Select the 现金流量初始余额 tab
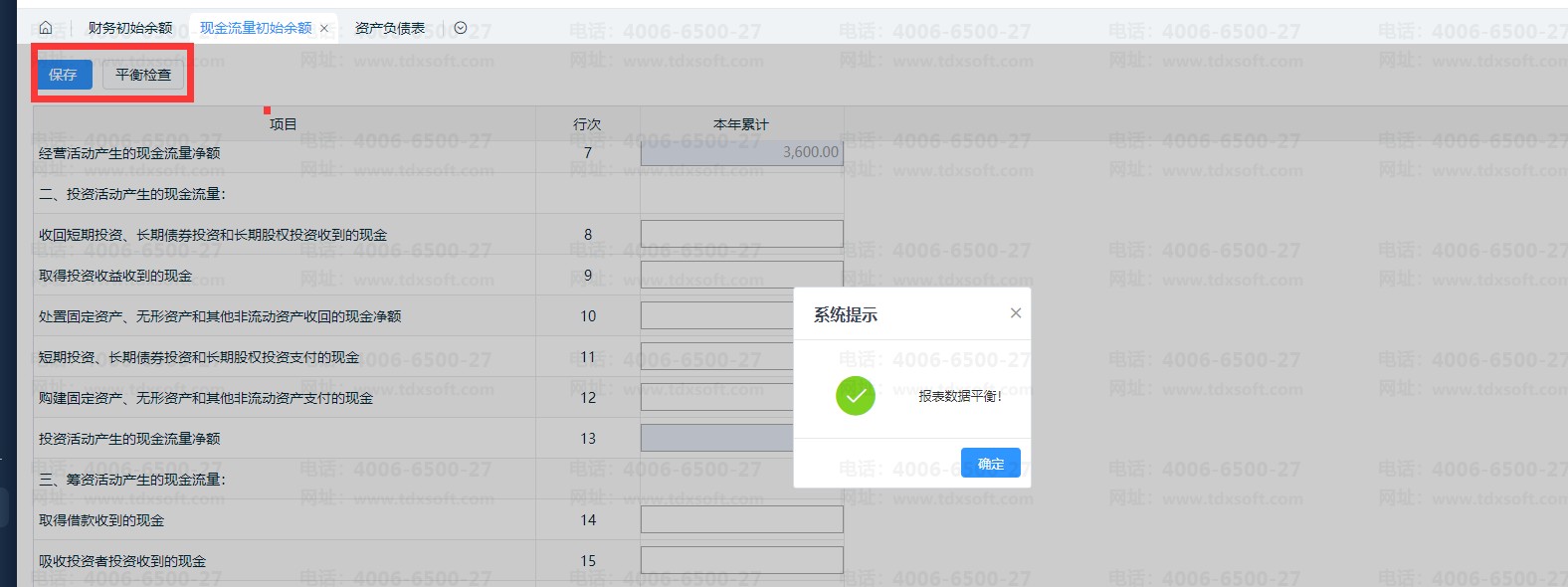 pyautogui.click(x=255, y=28)
